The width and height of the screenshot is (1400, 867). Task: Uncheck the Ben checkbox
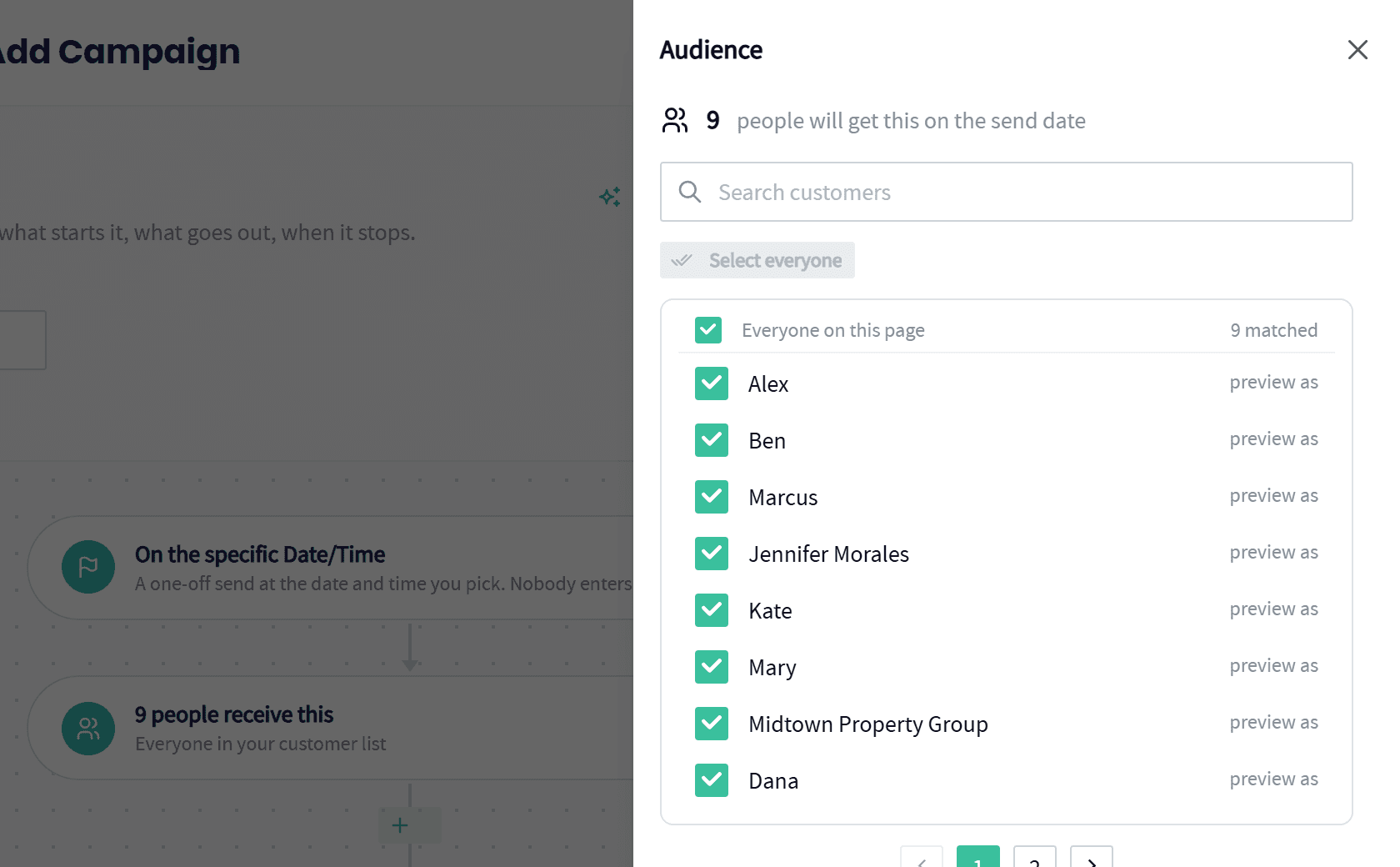(712, 440)
